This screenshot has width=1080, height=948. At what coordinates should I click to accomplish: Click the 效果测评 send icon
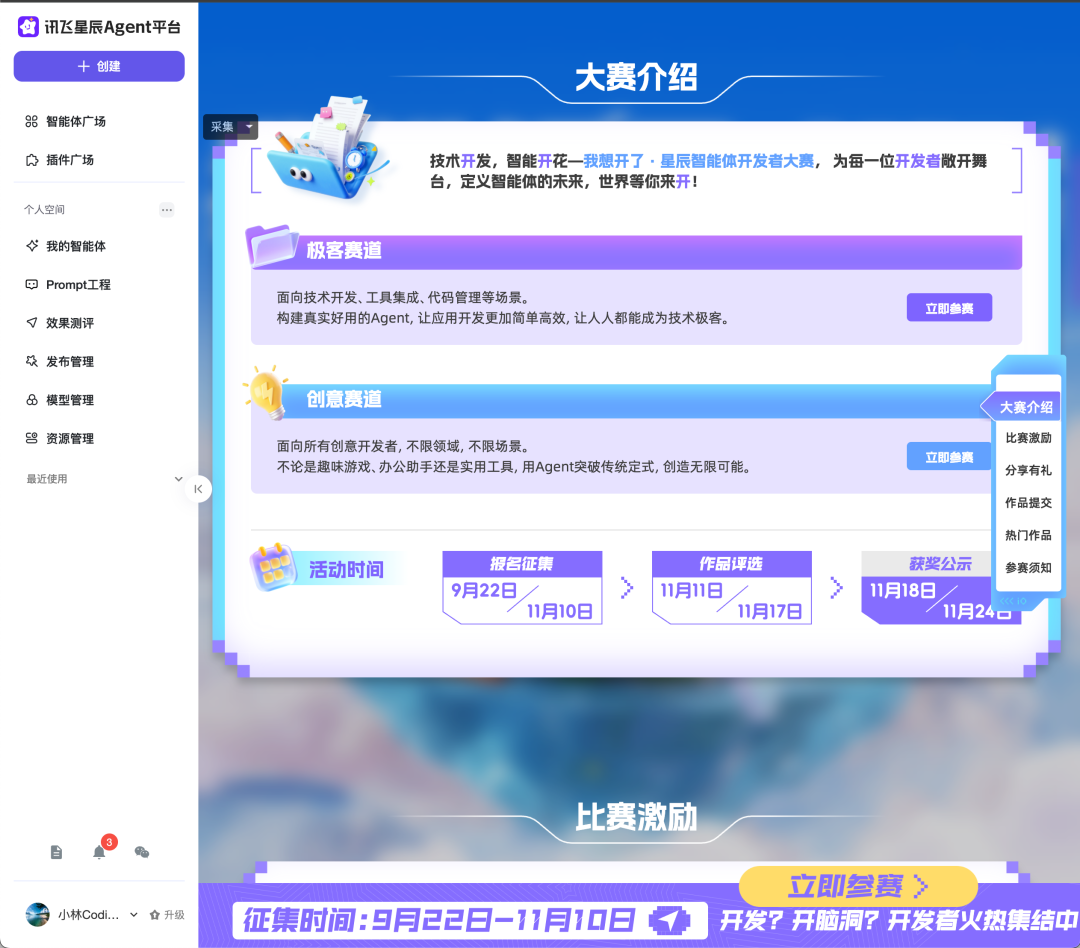pos(32,322)
